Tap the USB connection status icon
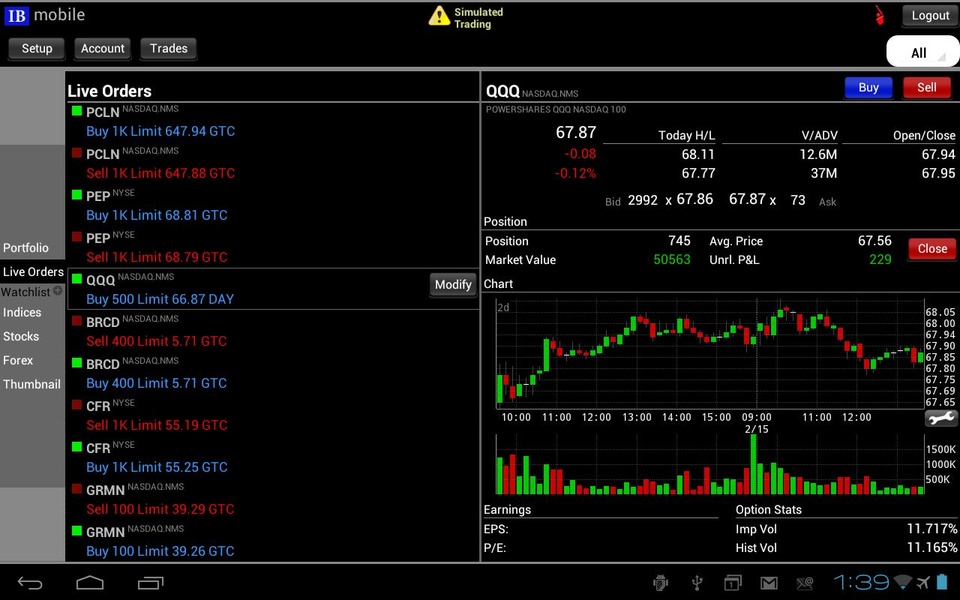Screen dimensions: 960x600 click(697, 582)
